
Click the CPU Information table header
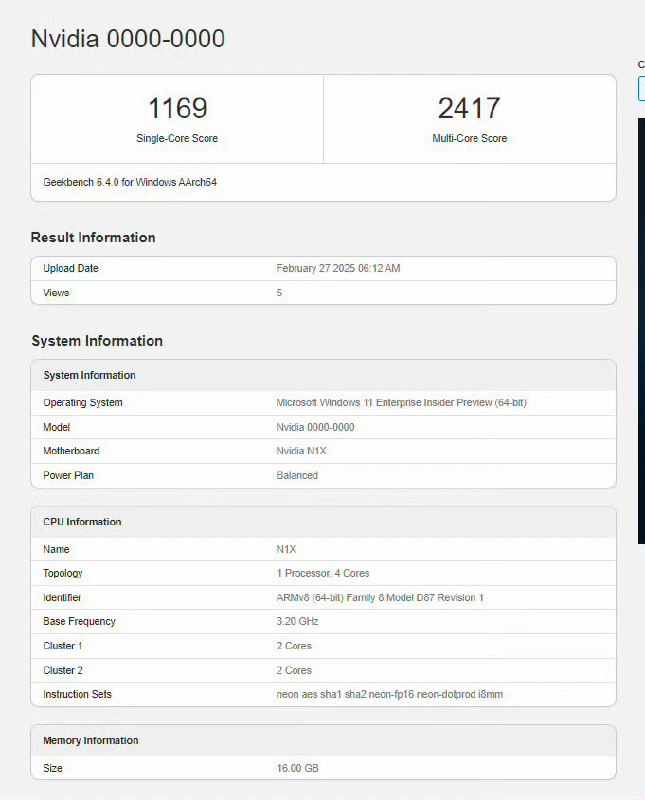click(x=324, y=522)
